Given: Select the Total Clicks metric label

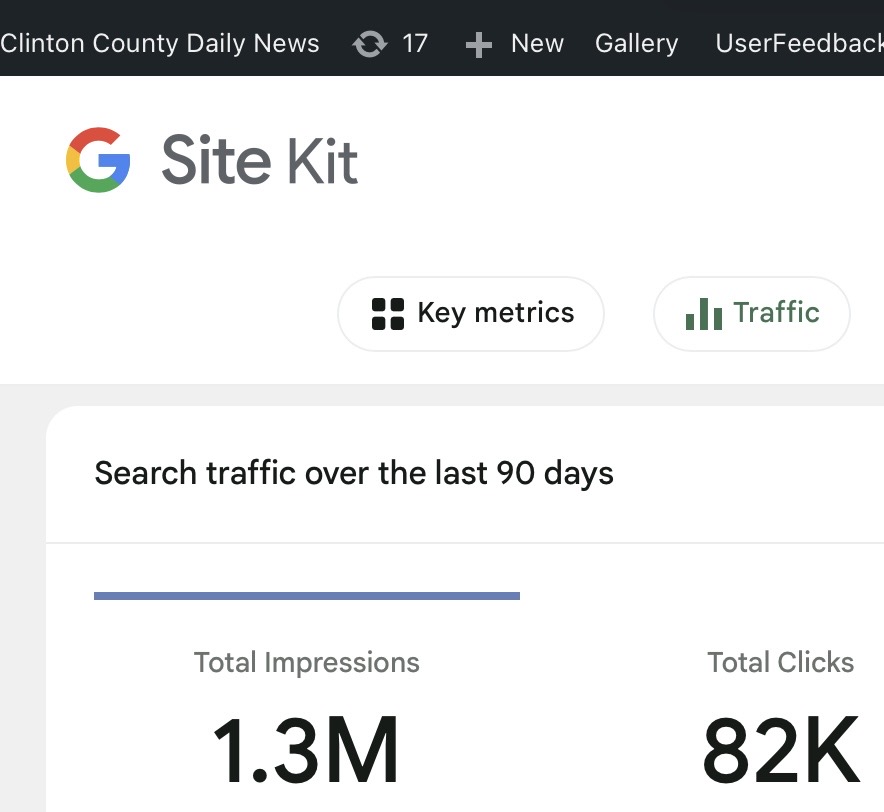Looking at the screenshot, I should click(x=780, y=662).
